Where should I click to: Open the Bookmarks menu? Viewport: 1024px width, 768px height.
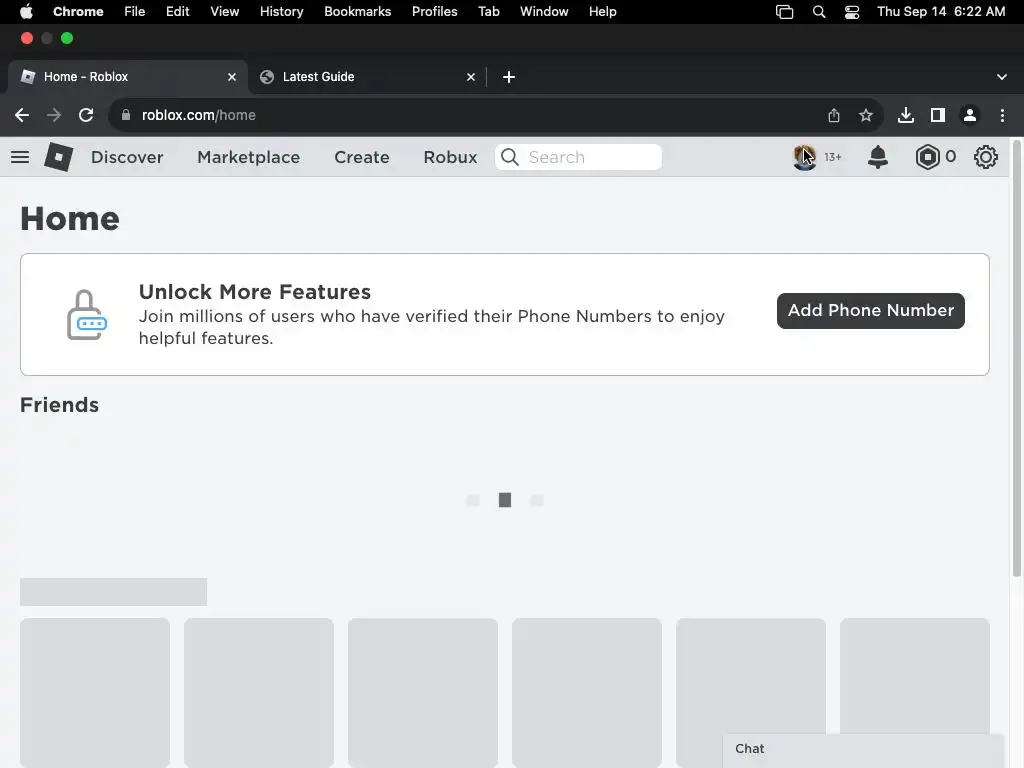tap(357, 12)
